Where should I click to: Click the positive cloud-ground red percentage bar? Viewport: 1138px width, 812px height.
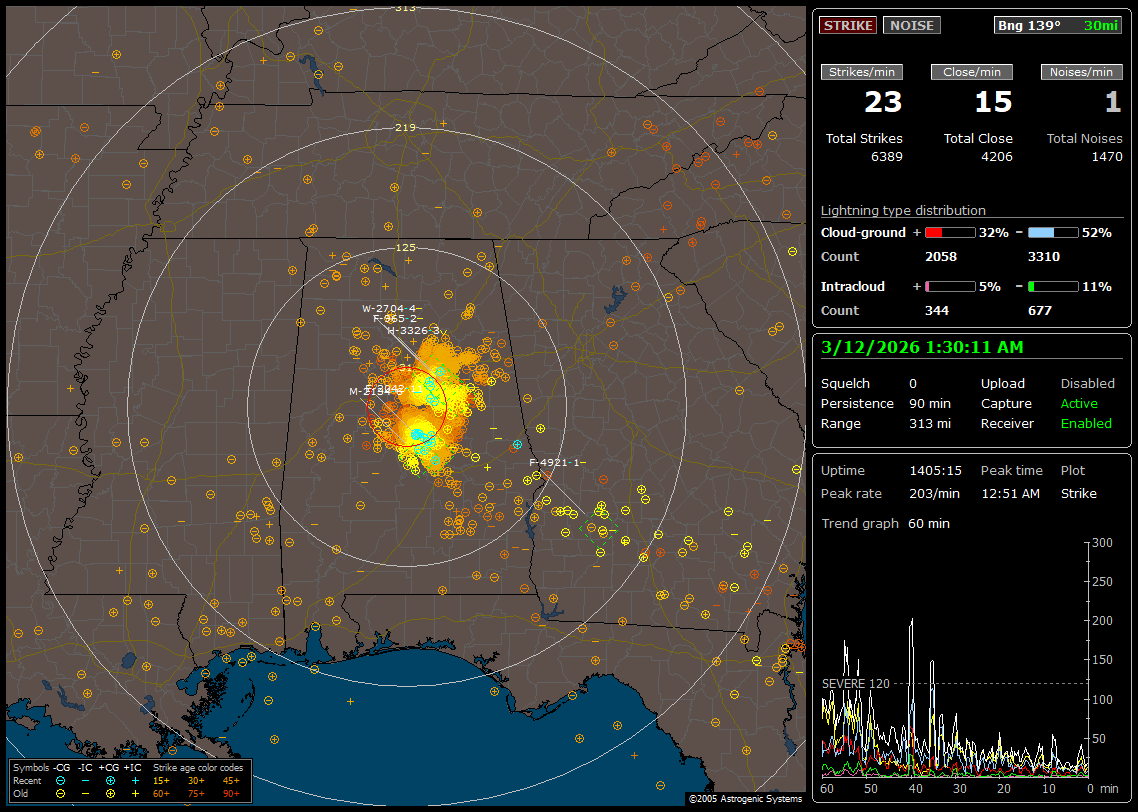pyautogui.click(x=949, y=232)
